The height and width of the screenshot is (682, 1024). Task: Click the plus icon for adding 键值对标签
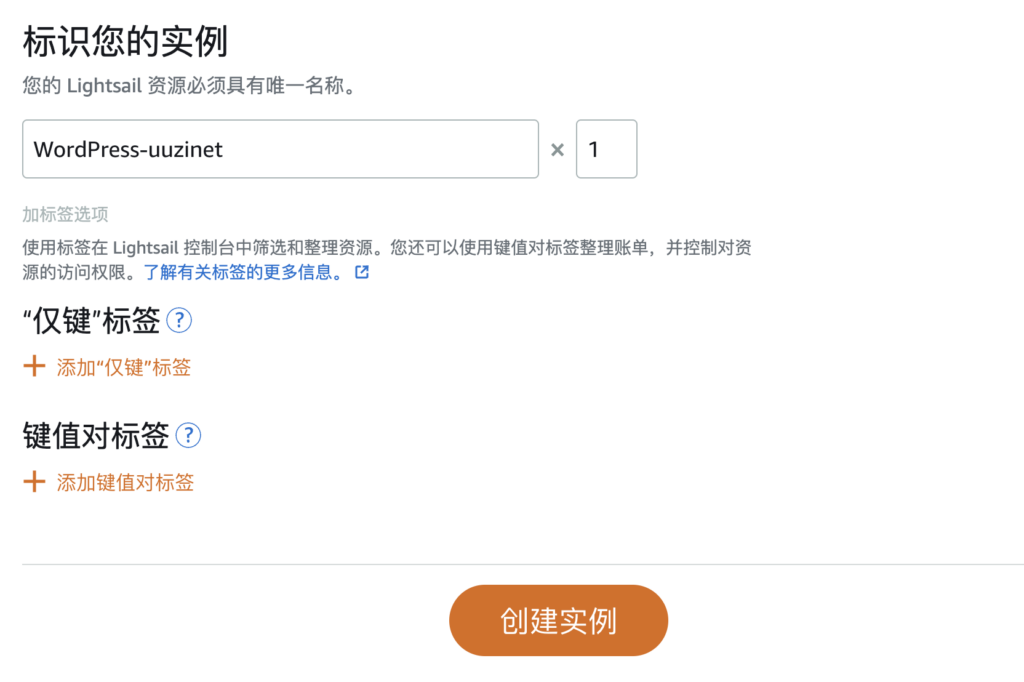[34, 482]
